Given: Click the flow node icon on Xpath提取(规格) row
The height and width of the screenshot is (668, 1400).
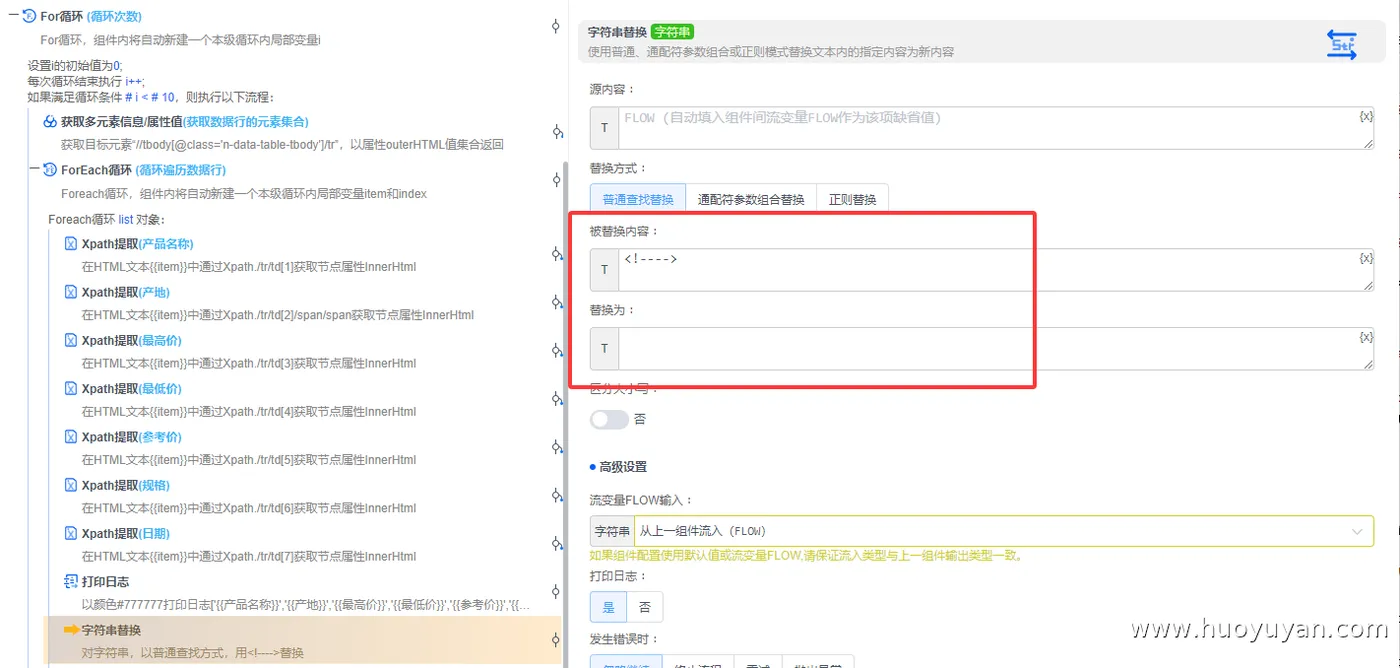Looking at the screenshot, I should coord(557,495).
